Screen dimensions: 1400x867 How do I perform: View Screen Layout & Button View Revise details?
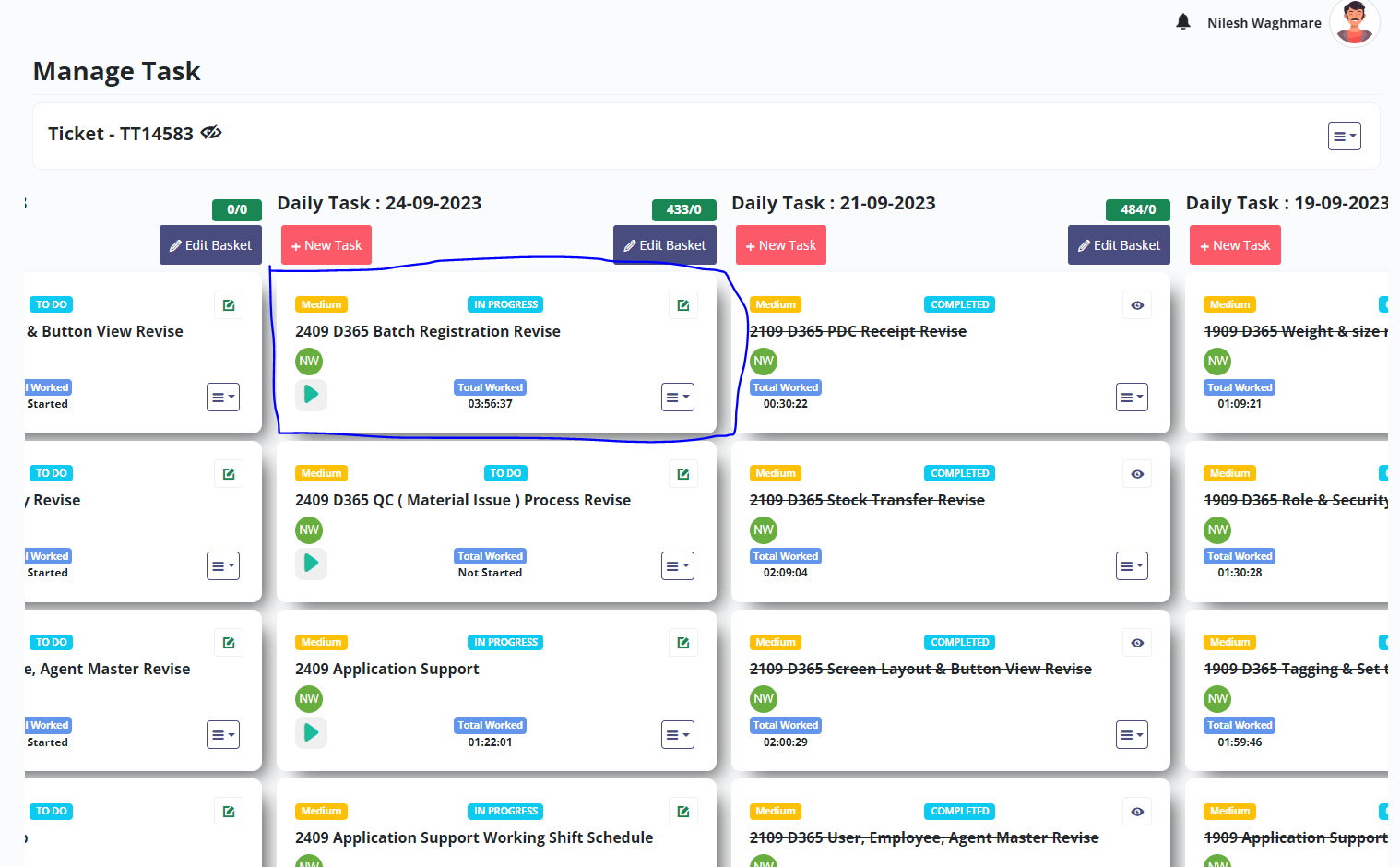click(x=1137, y=643)
